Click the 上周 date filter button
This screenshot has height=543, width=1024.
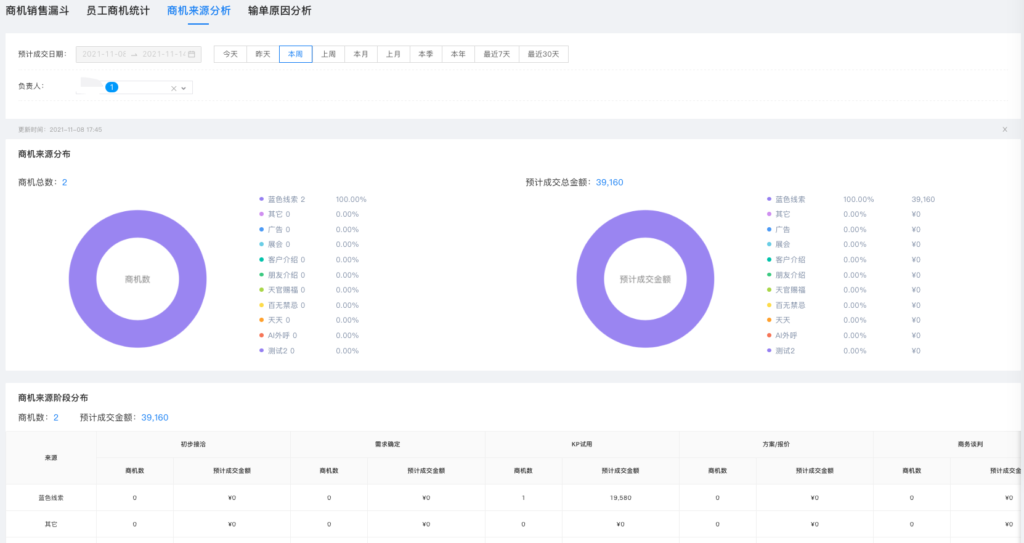point(328,55)
